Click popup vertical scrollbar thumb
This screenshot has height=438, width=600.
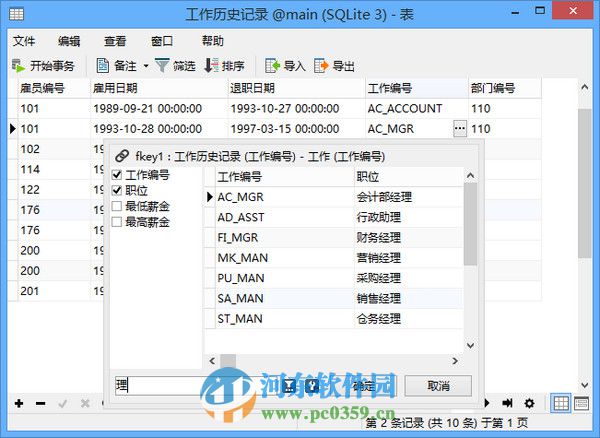click(471, 224)
